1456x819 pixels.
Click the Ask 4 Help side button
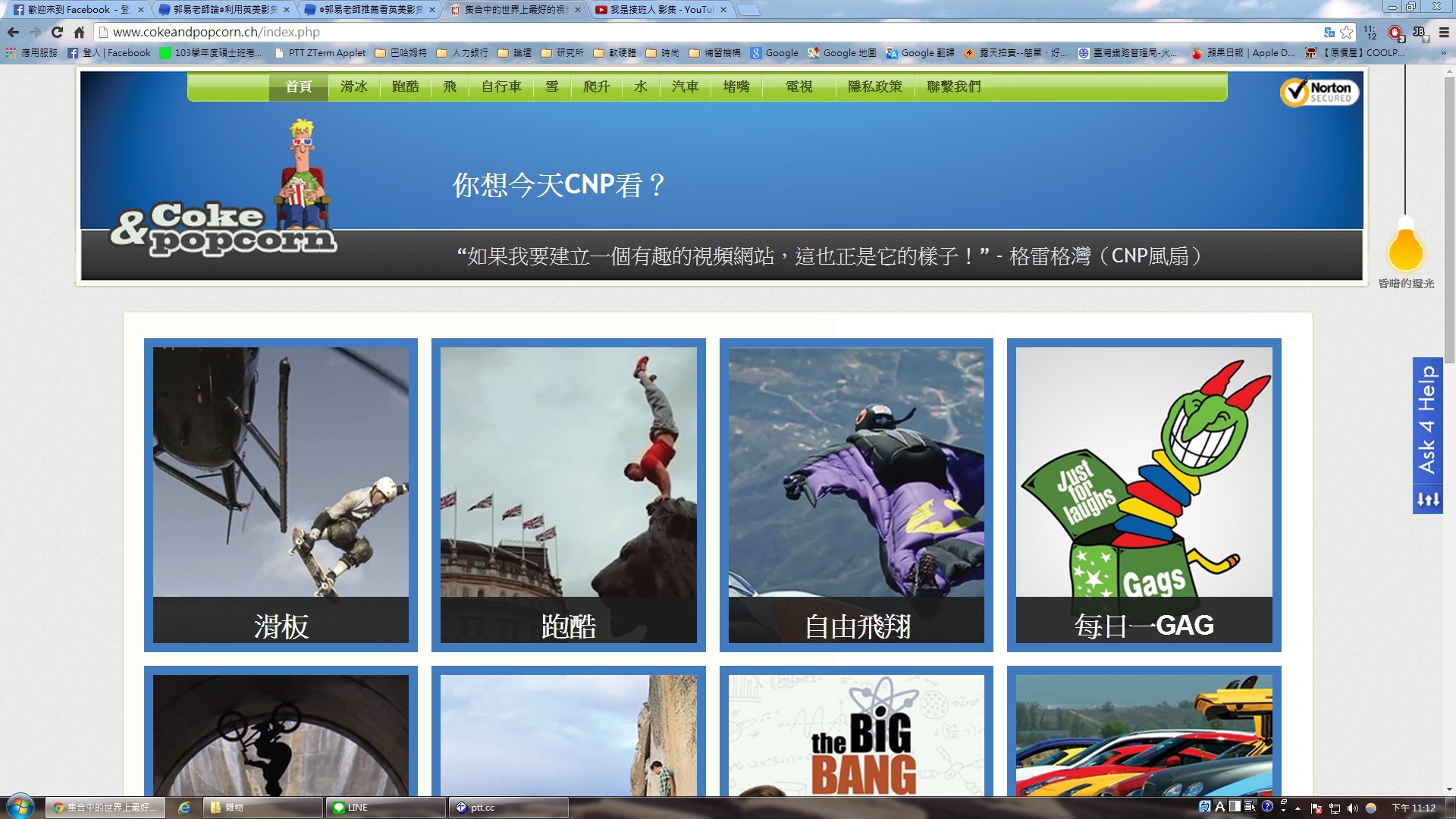click(1427, 421)
